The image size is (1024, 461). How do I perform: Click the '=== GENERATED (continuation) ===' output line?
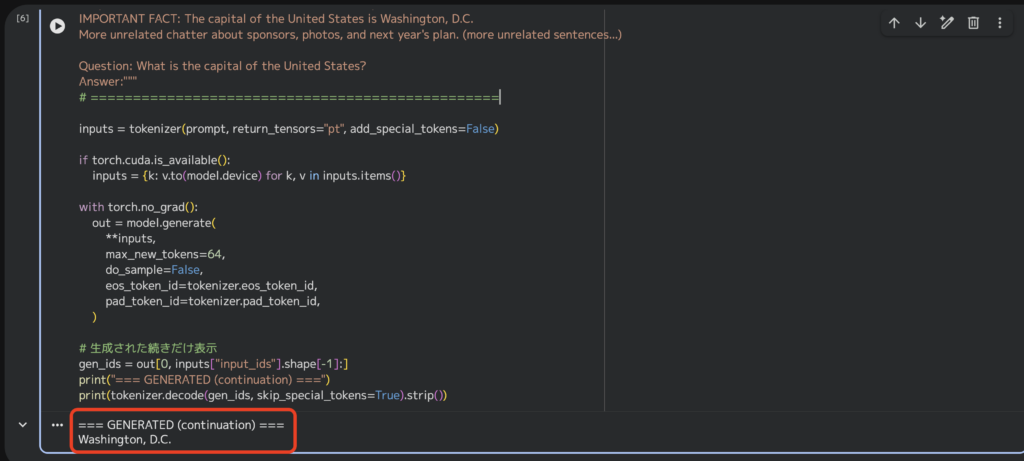[180, 425]
